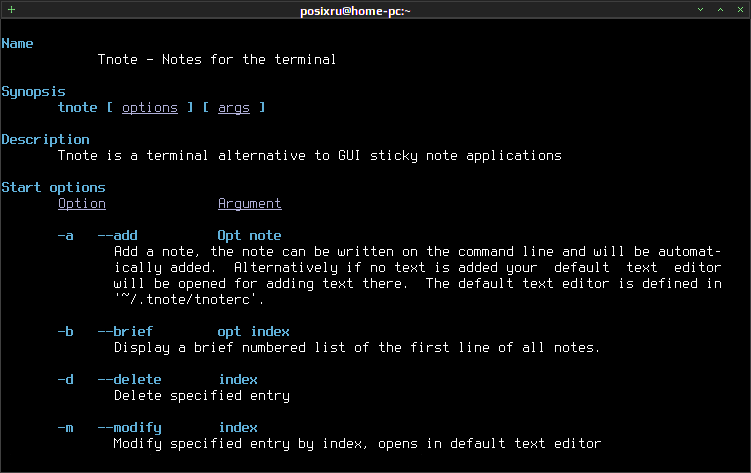This screenshot has width=751, height=473.
Task: Close the terminal with the X icon
Action: pos(740,10)
